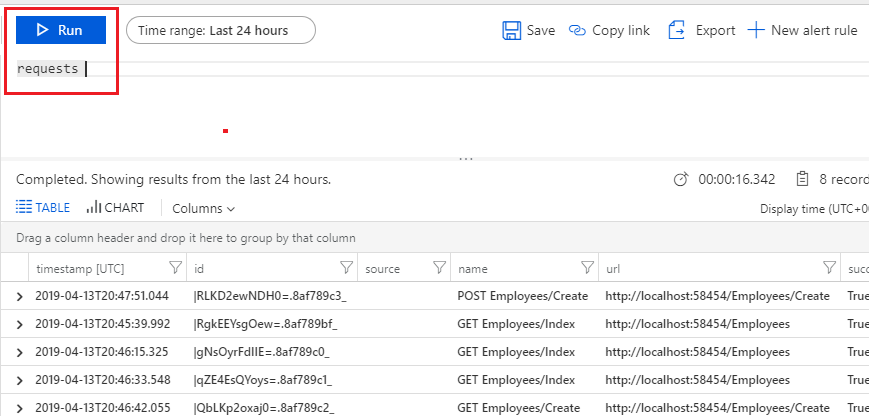Sort by the source column header
The height and width of the screenshot is (416, 869).
tap(382, 269)
